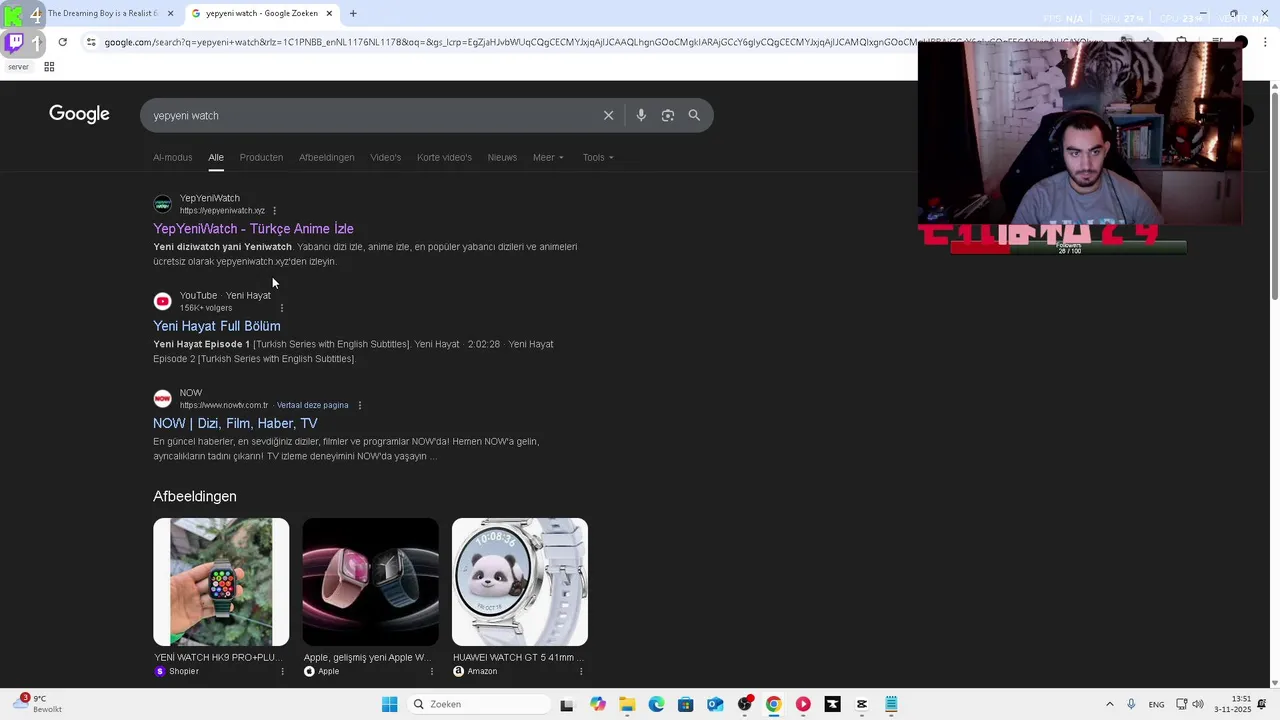
Task: Expand the Tools dropdown
Action: point(598,157)
